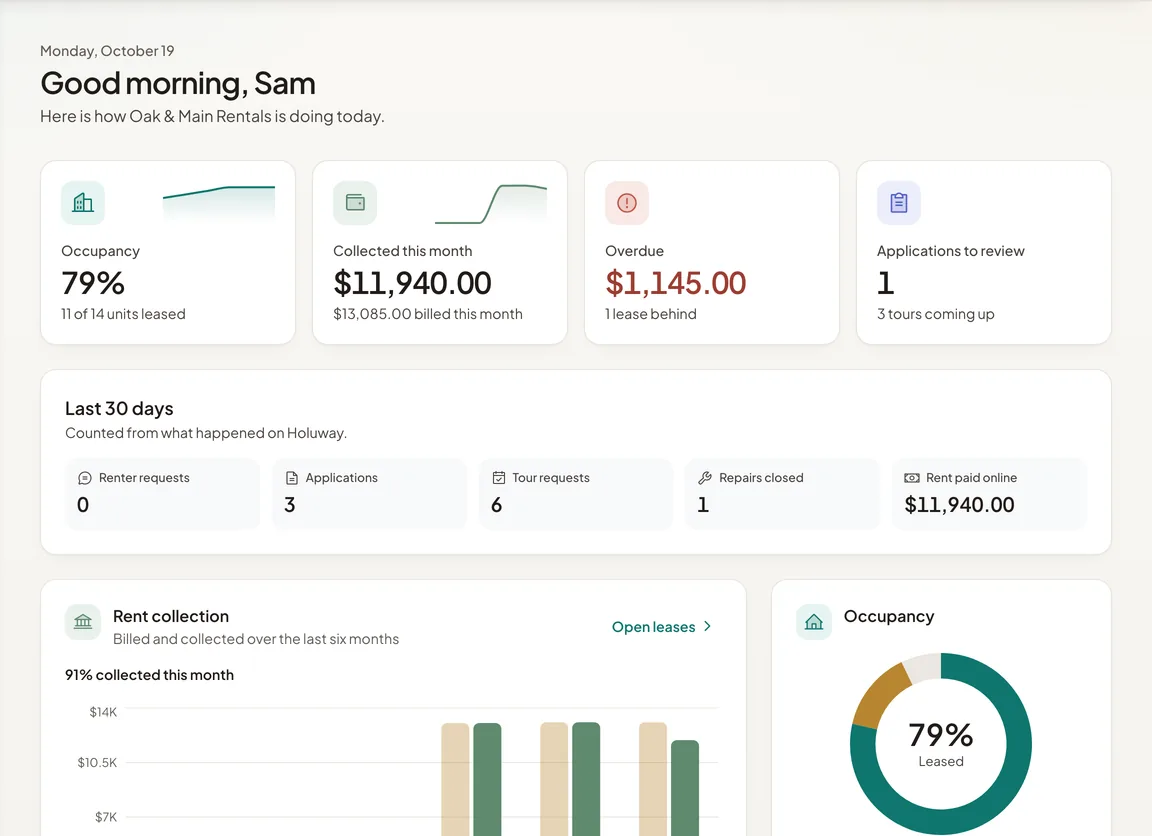Viewport: 1152px width, 836px height.
Task: Click the chat bubble icon beside Renter requests
Action: (84, 478)
